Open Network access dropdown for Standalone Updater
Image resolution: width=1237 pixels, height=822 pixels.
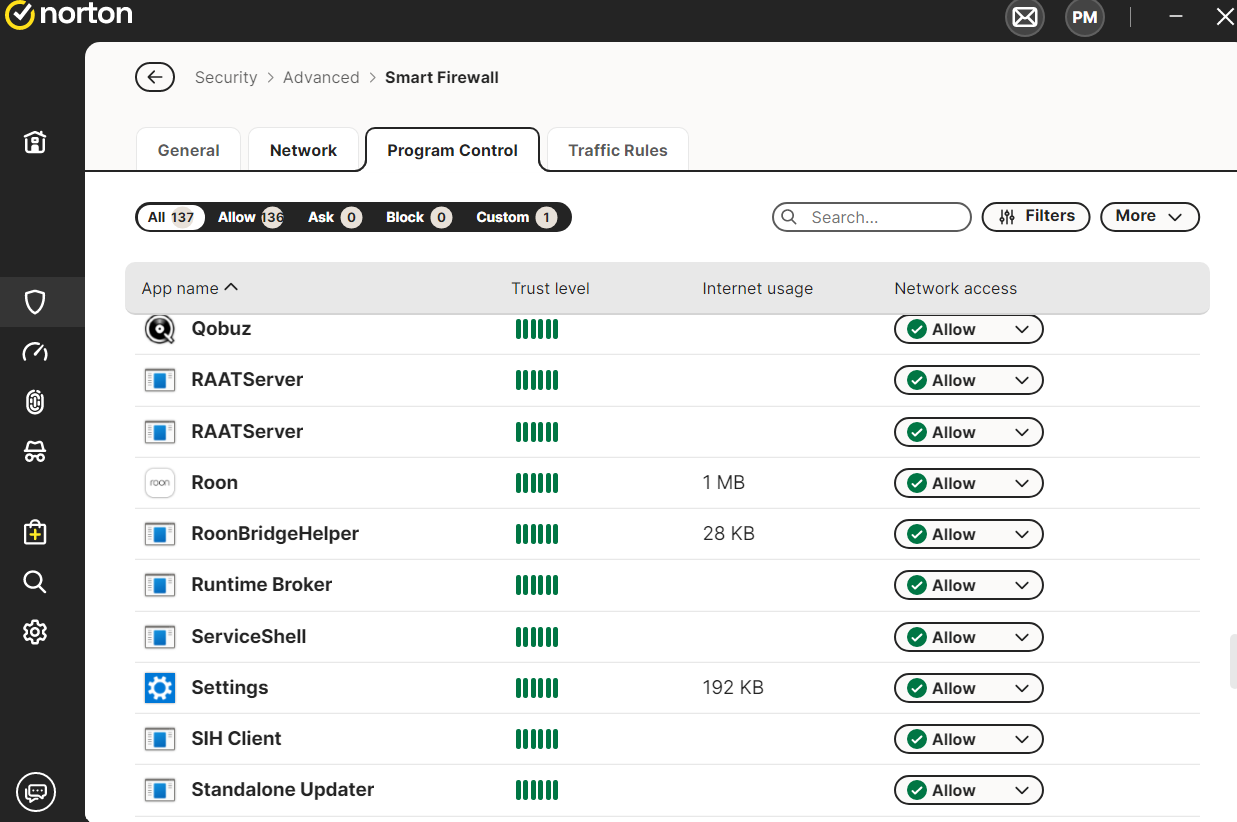(968, 790)
